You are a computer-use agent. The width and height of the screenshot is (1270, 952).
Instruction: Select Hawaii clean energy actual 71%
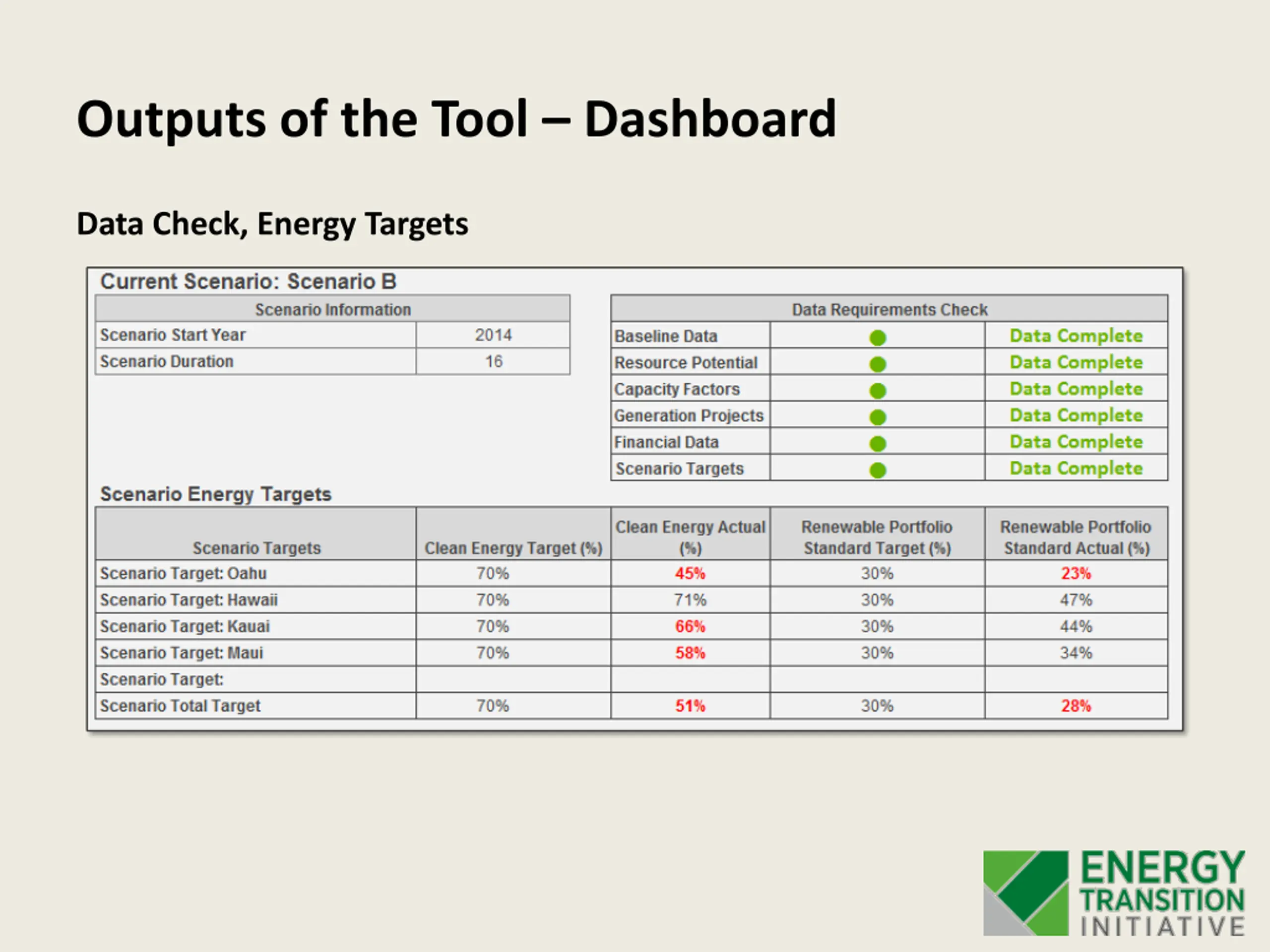(690, 599)
